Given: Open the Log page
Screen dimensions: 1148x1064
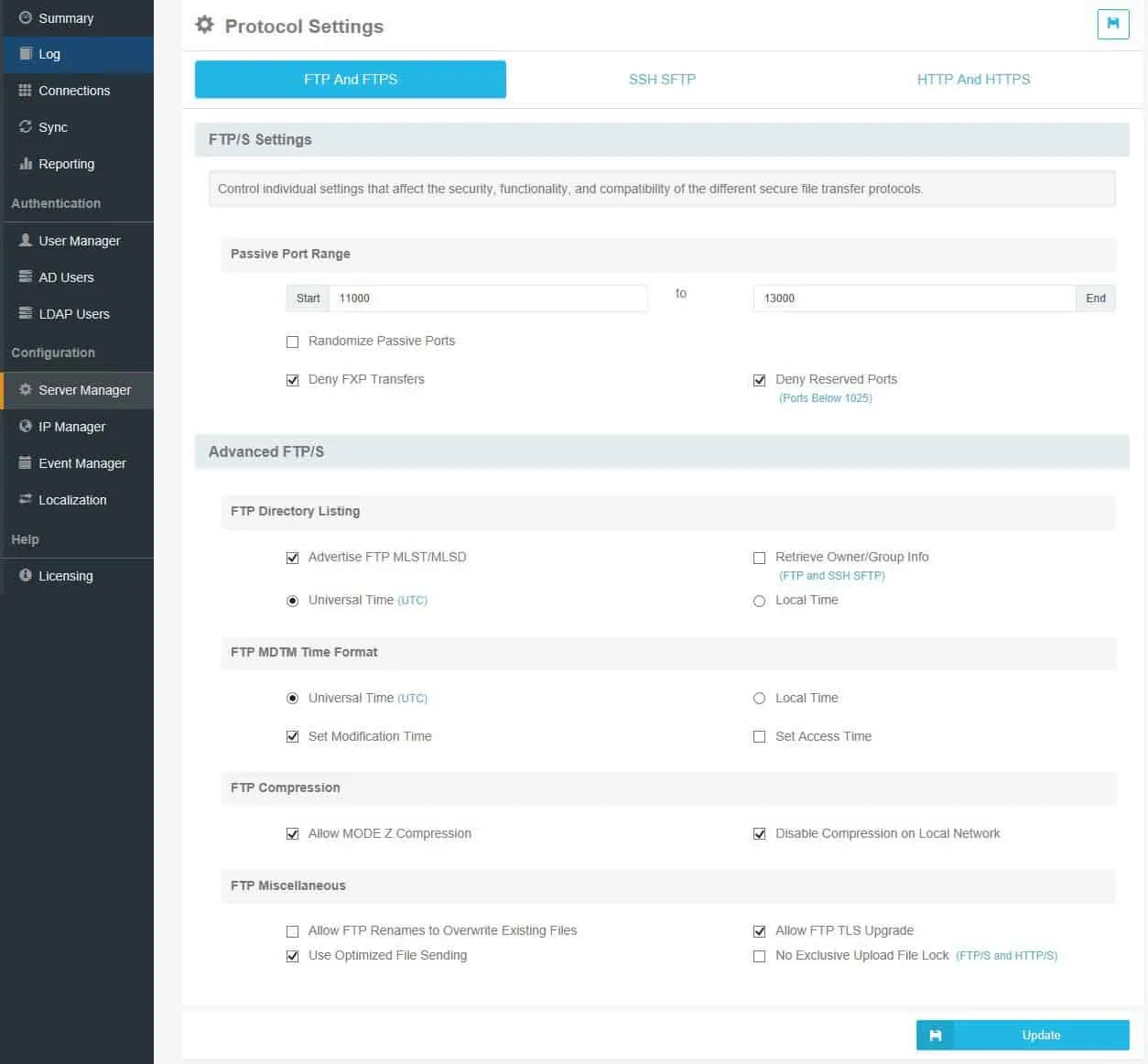Looking at the screenshot, I should [77, 54].
